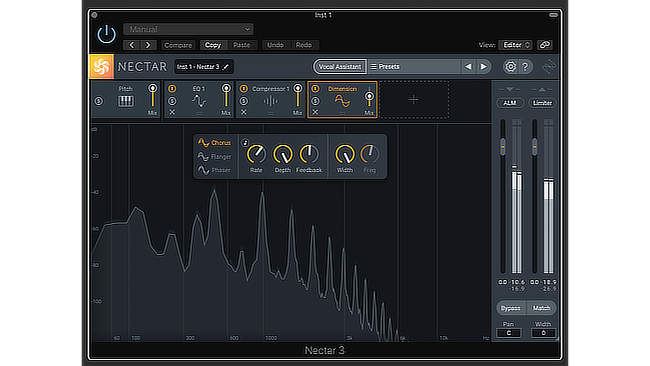Screen dimensions: 650x366
Task: Click the Rate knob
Action: [x=256, y=154]
